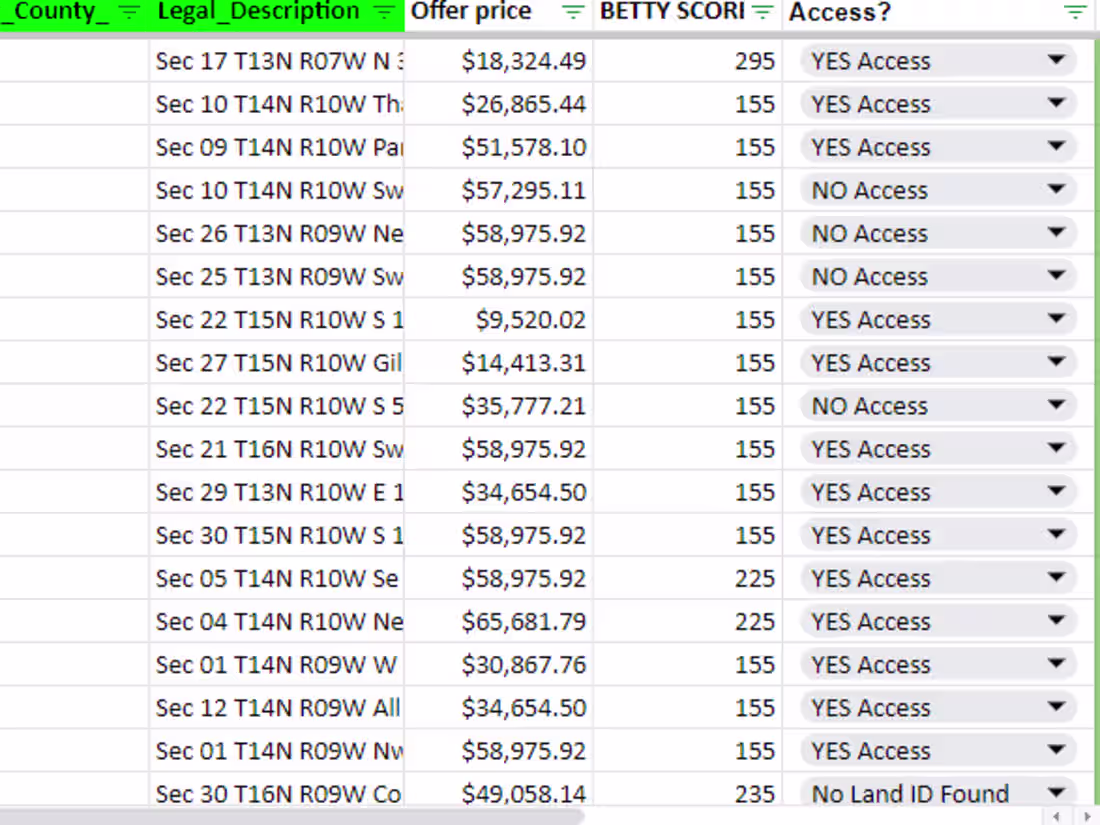Click the horizontal scroll right arrow
Screen dimensions: 1100x825
pyautogui.click(x=1085, y=816)
